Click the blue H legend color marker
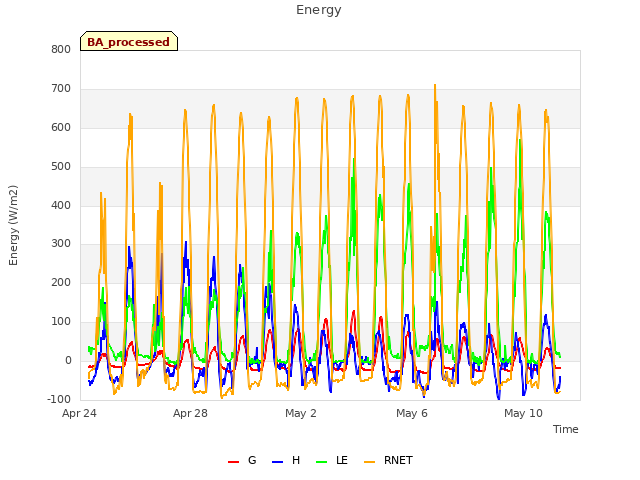Viewport: 640px width, 480px height. [x=277, y=462]
